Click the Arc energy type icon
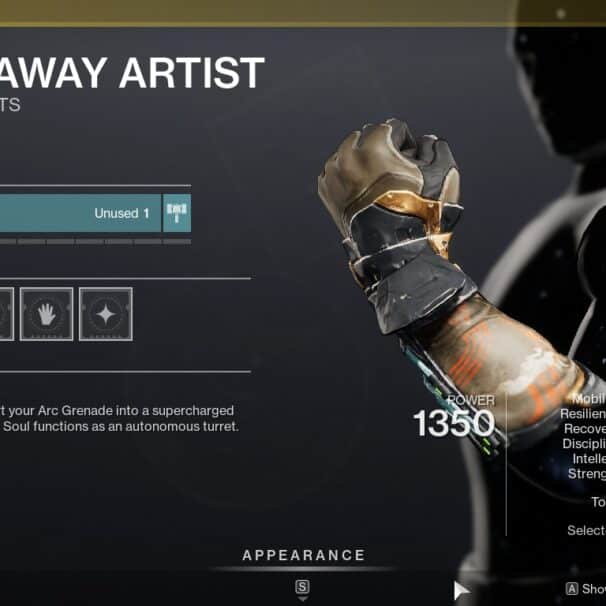Screen dimensions: 606x606 tap(177, 213)
